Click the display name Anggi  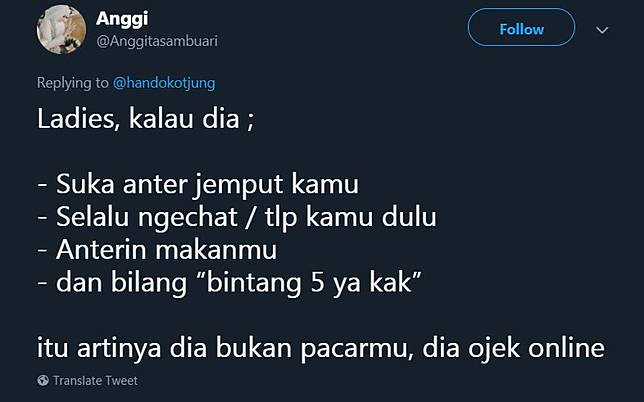click(122, 19)
